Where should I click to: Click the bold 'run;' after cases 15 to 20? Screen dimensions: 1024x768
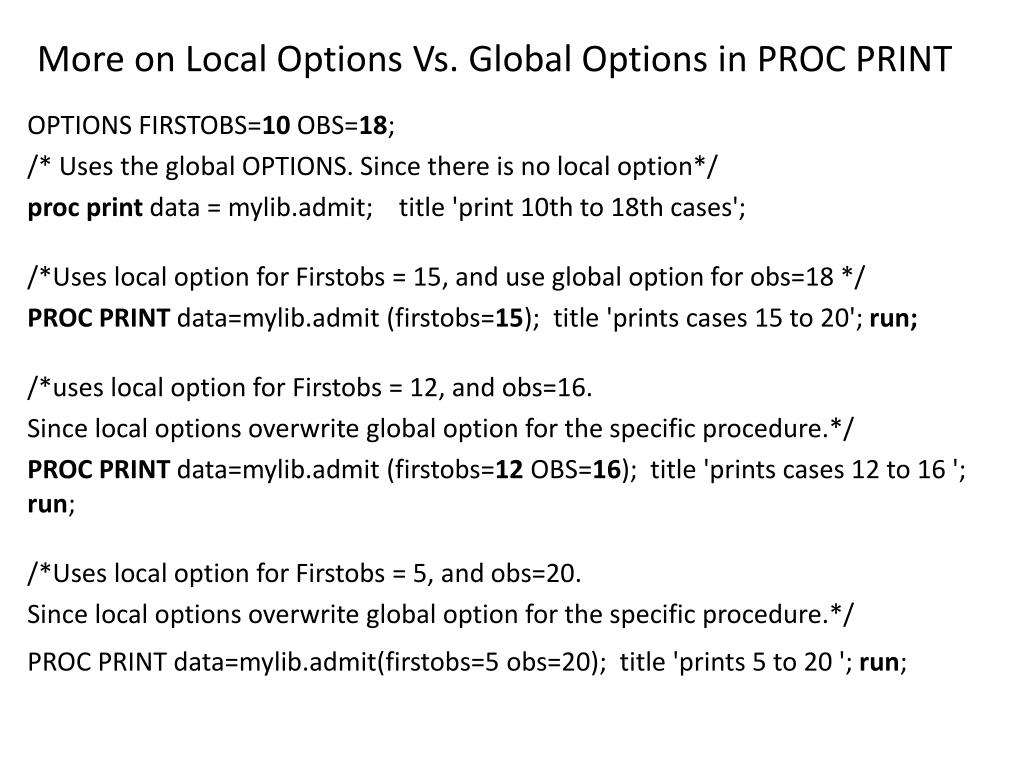(893, 318)
